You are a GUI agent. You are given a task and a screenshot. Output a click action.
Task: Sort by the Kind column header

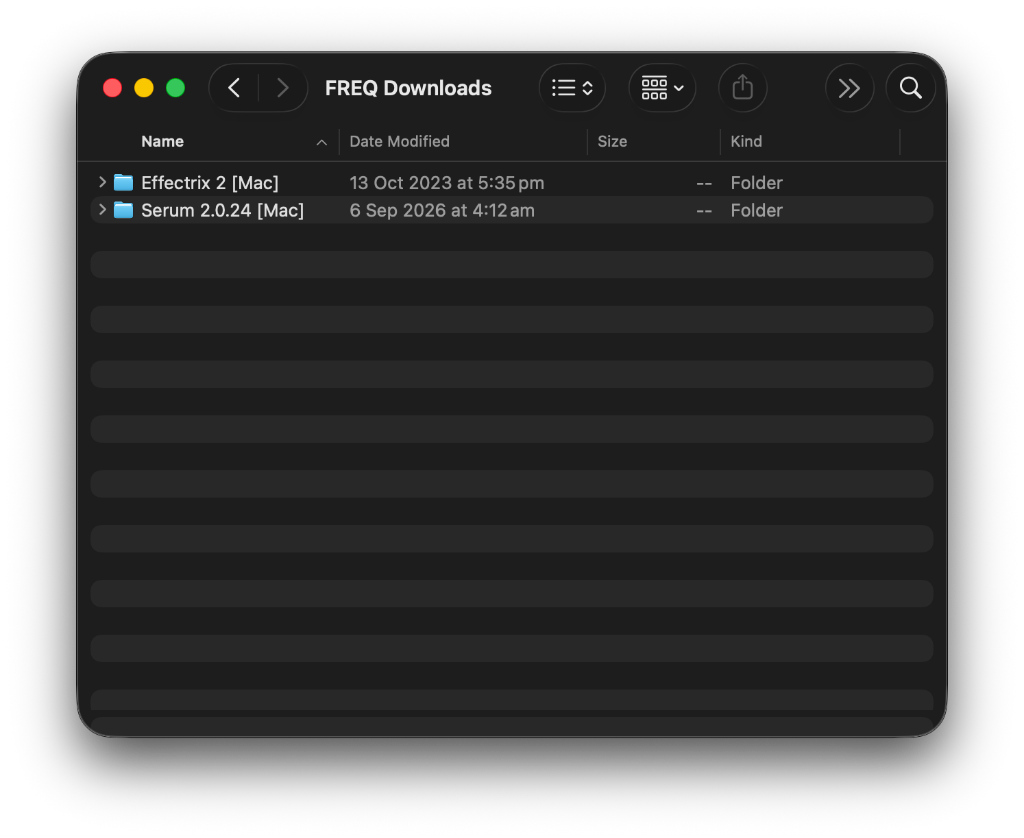click(746, 141)
